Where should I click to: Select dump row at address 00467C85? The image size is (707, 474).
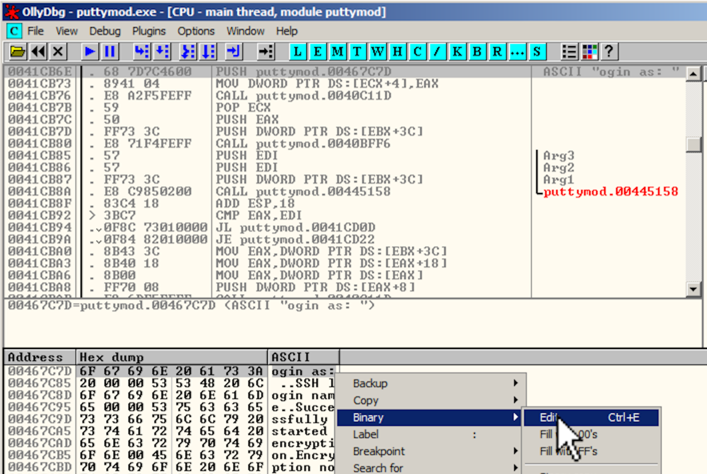click(171, 383)
